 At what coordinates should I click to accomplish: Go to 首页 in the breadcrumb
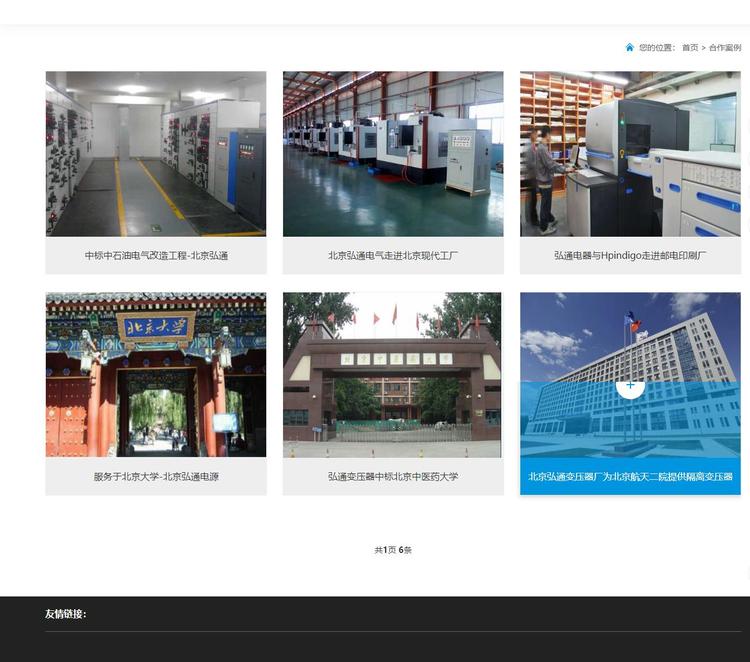pos(690,47)
